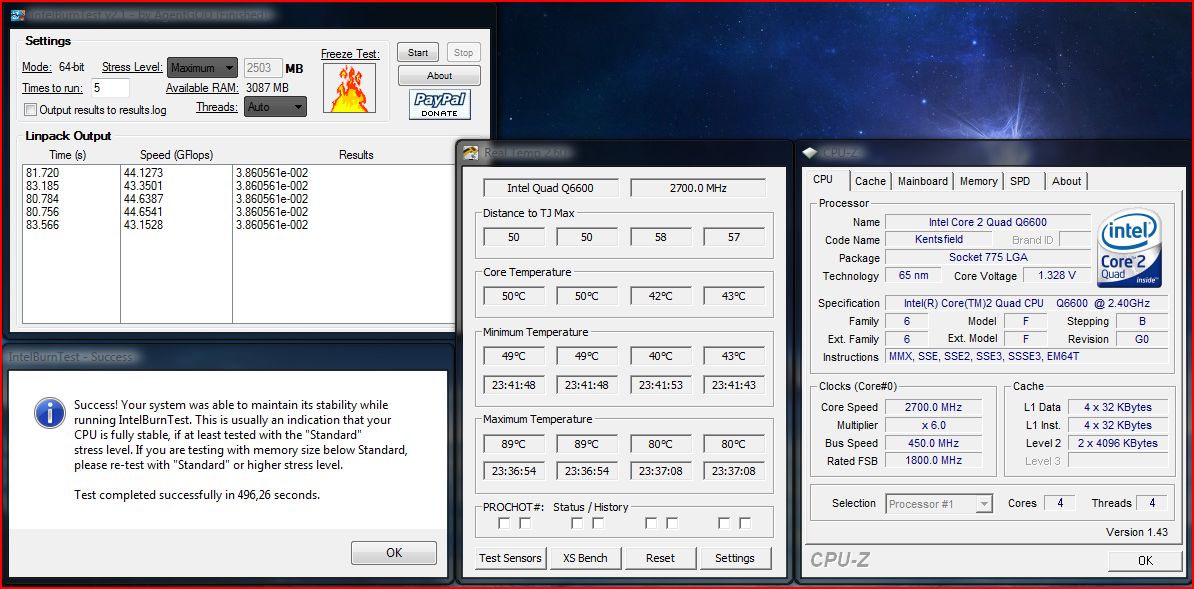Click the 40°C Minimum Temperature value

[x=660, y=356]
